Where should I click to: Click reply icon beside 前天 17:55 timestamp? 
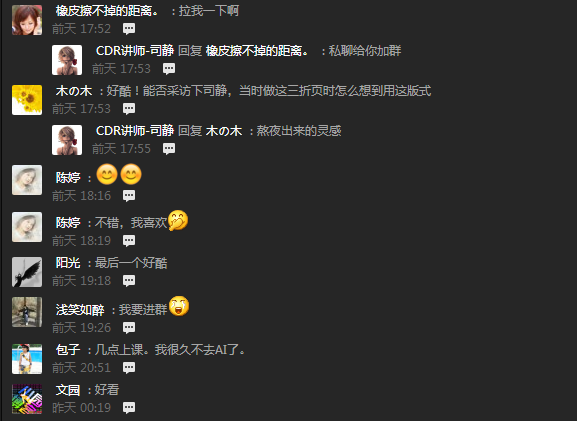[x=169, y=149]
